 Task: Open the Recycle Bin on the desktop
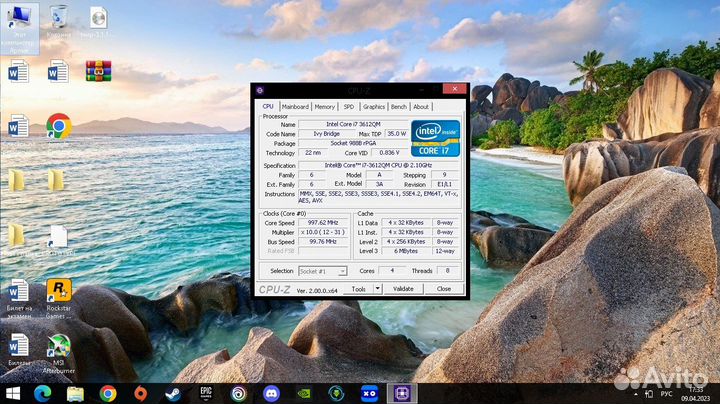click(58, 22)
